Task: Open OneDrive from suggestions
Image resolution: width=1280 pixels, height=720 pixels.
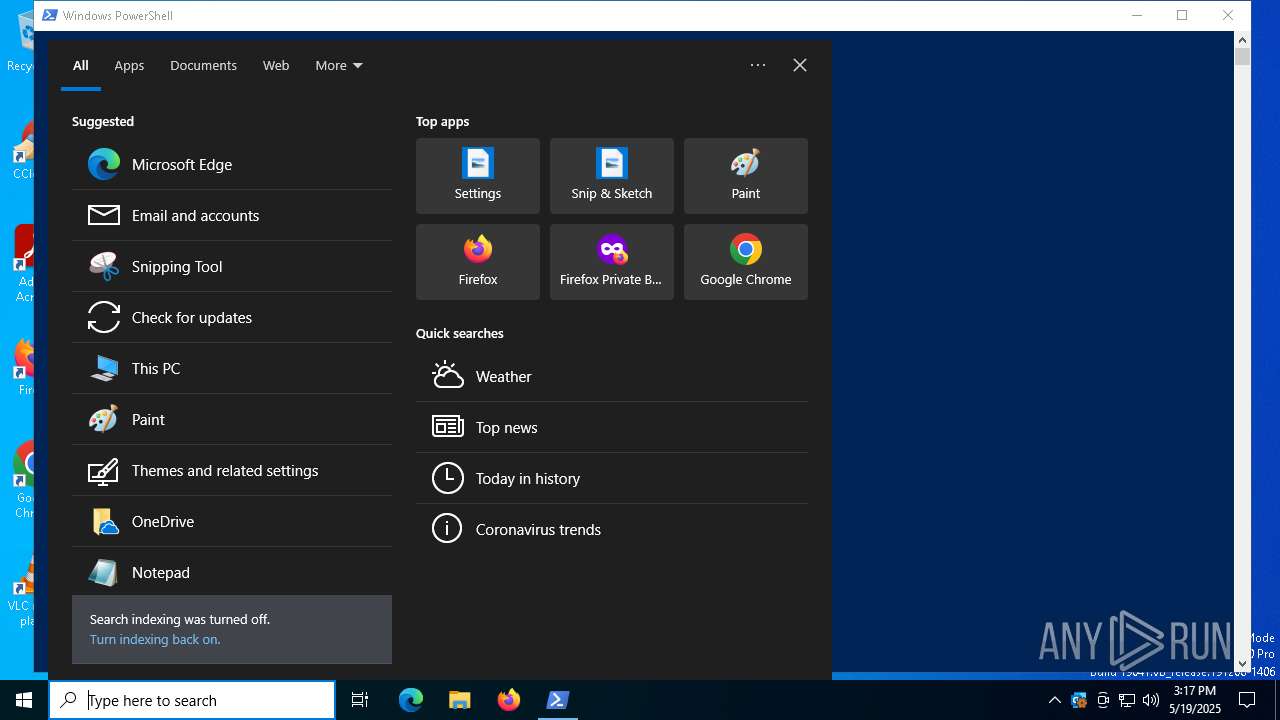Action: 232,521
